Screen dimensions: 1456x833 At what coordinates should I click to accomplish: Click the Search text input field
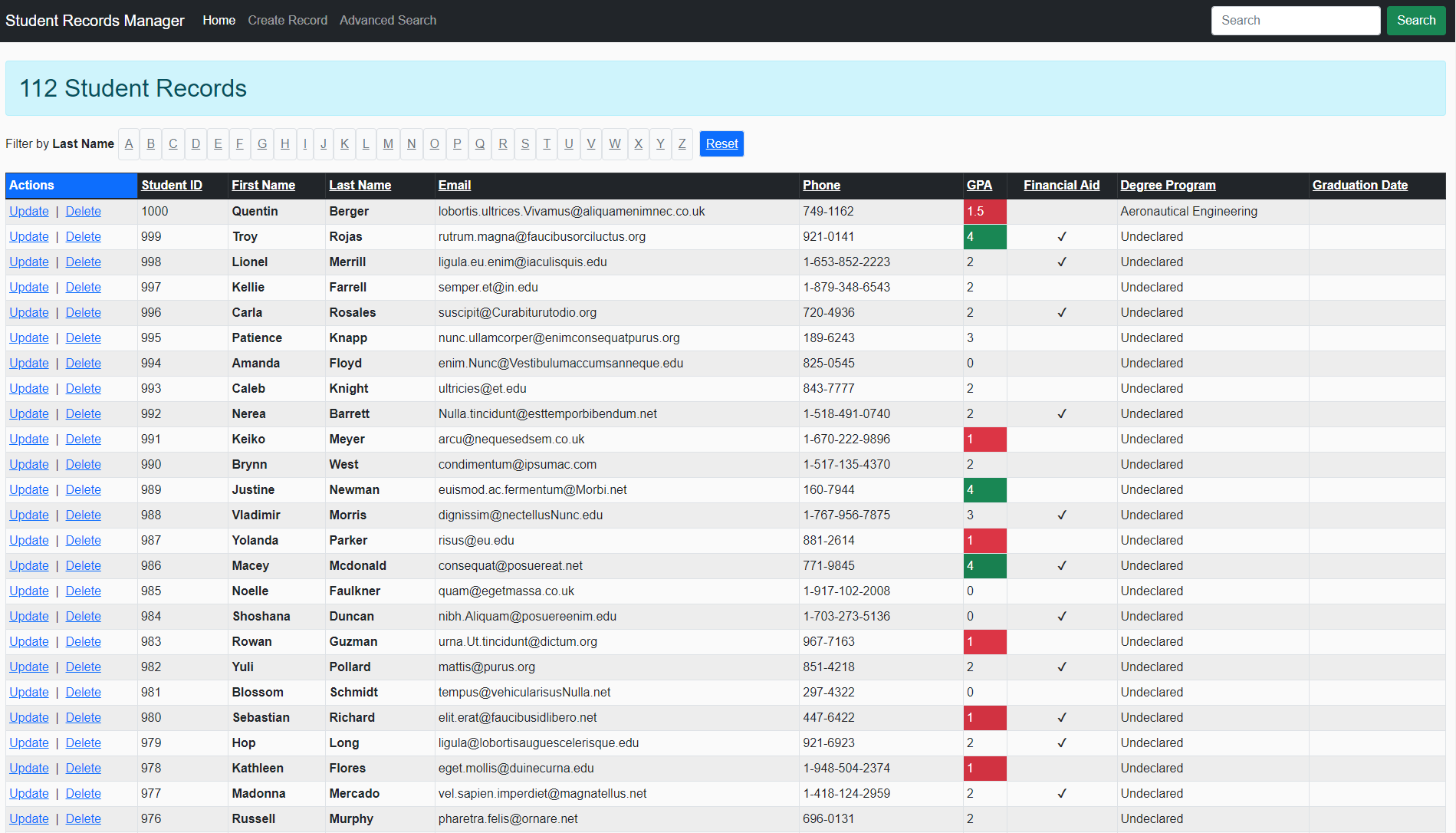pyautogui.click(x=1295, y=21)
